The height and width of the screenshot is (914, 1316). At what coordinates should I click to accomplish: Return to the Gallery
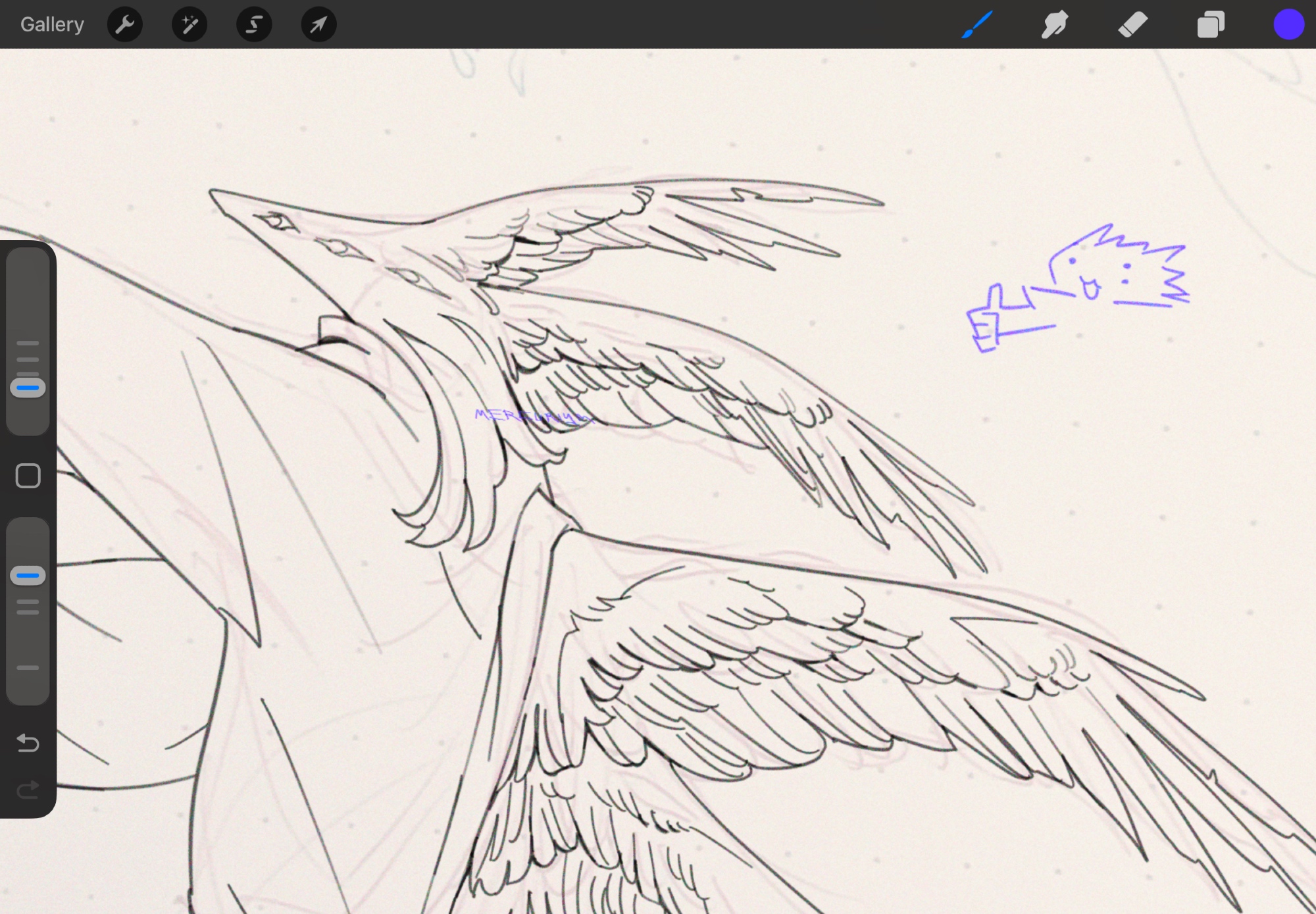pos(52,24)
